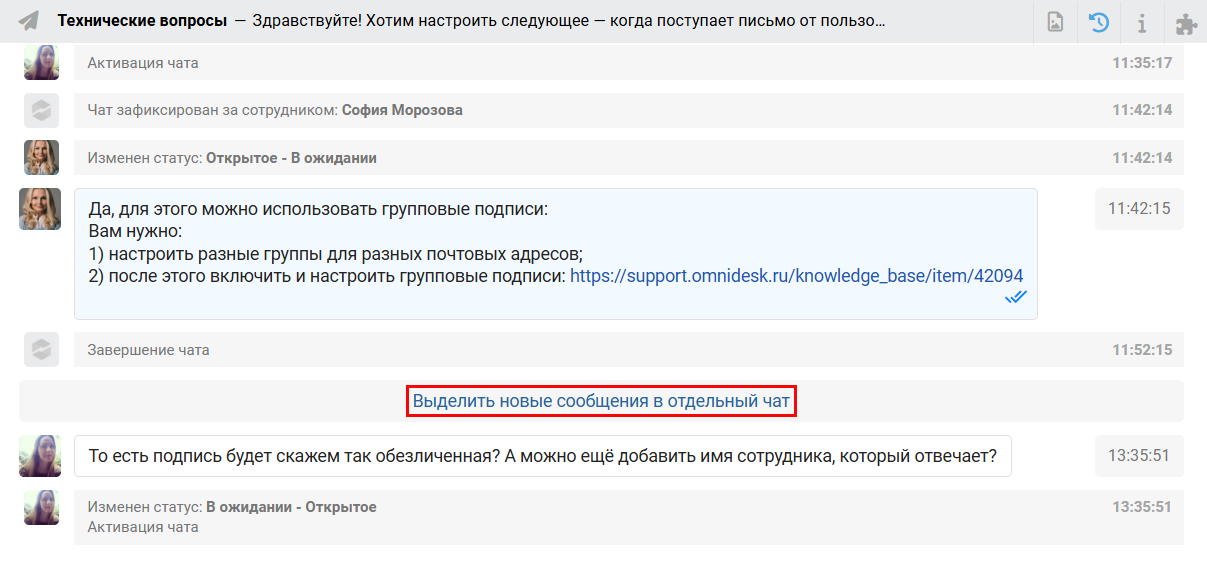Screen dimensions: 1207x564
Task: Click 'Здравствуйте! Хотим настроить' subject preview text
Action: tap(570, 21)
